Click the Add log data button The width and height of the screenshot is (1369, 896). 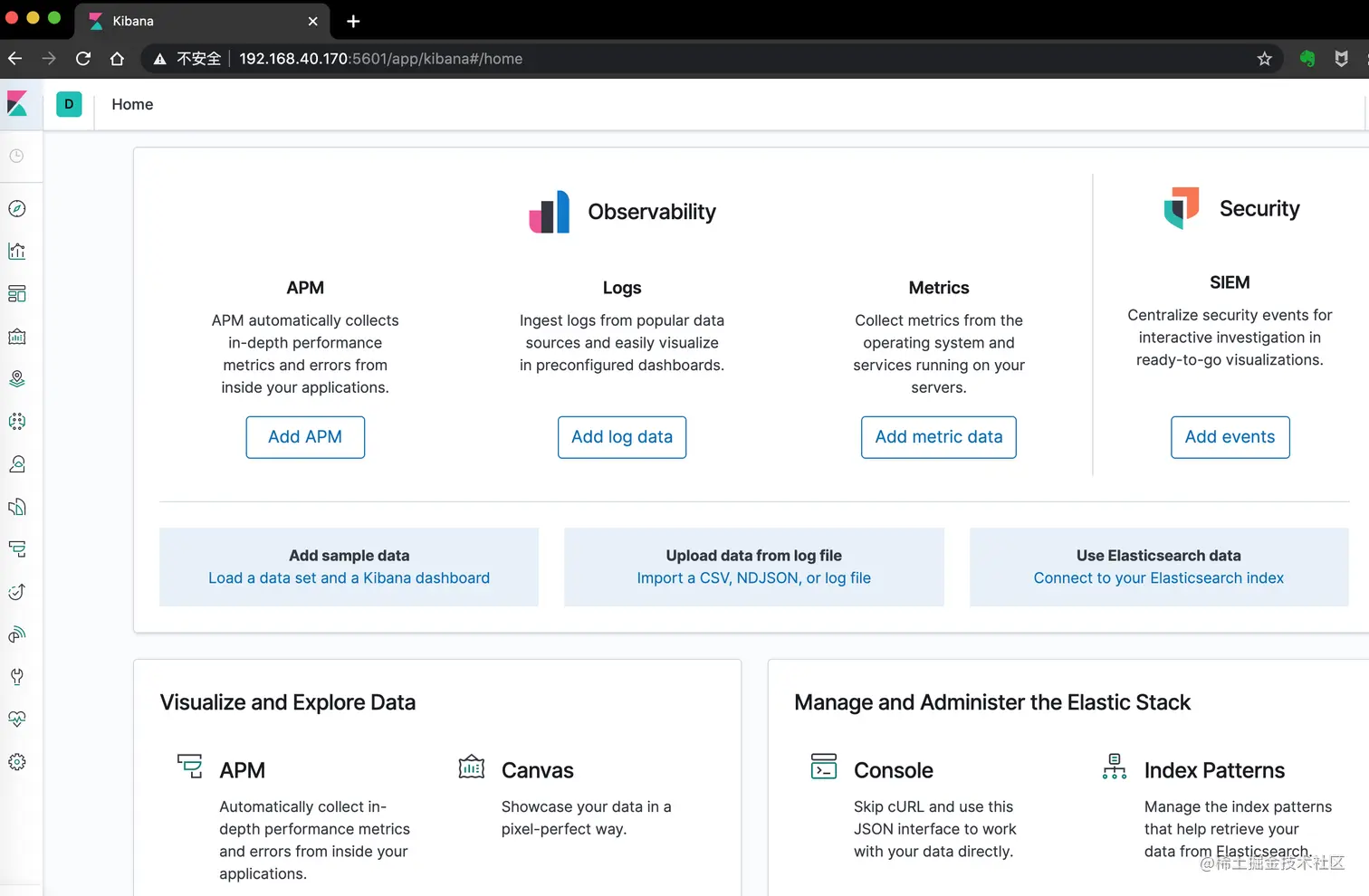point(622,437)
